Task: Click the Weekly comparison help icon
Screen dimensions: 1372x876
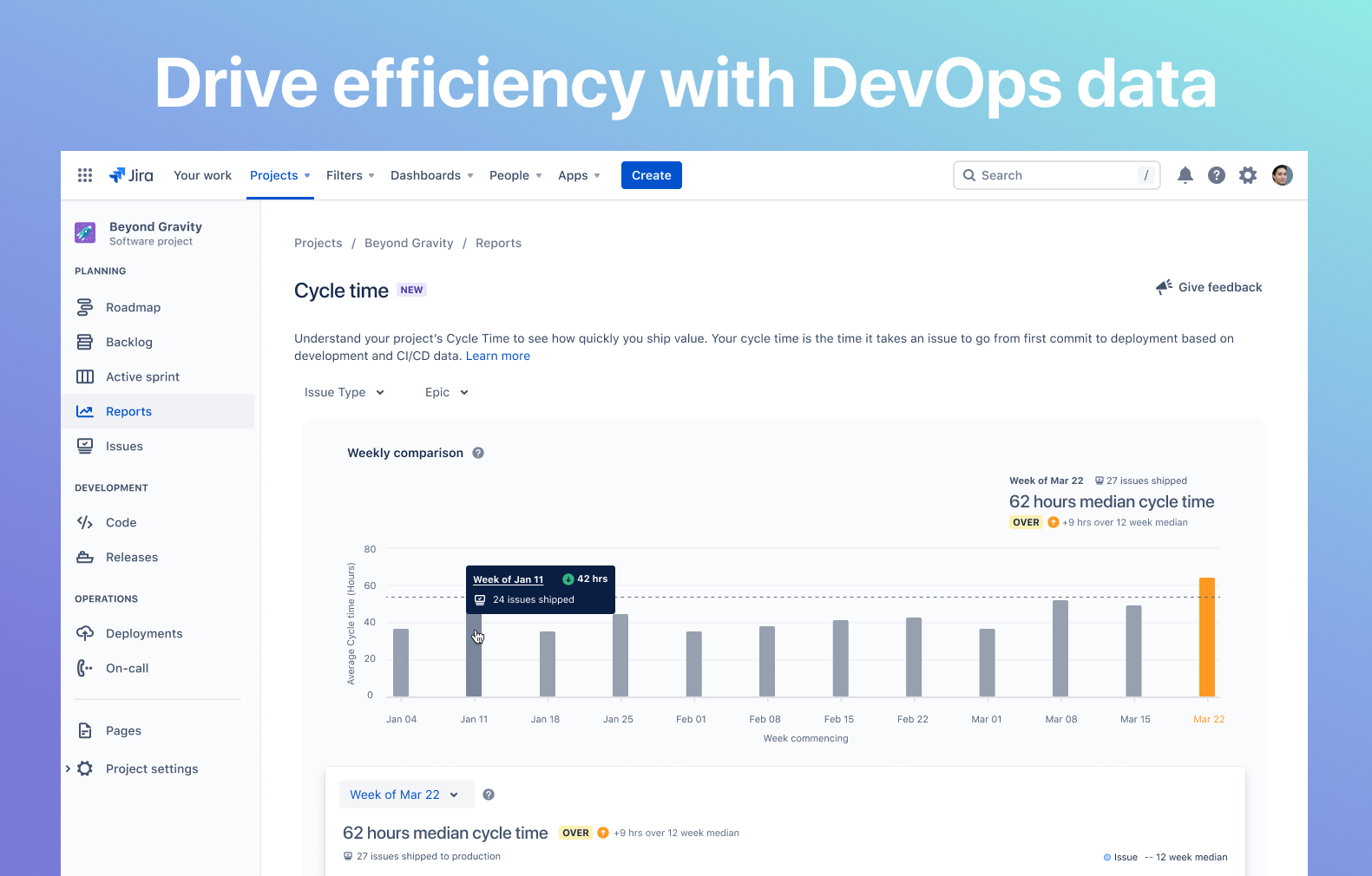Action: [x=478, y=453]
